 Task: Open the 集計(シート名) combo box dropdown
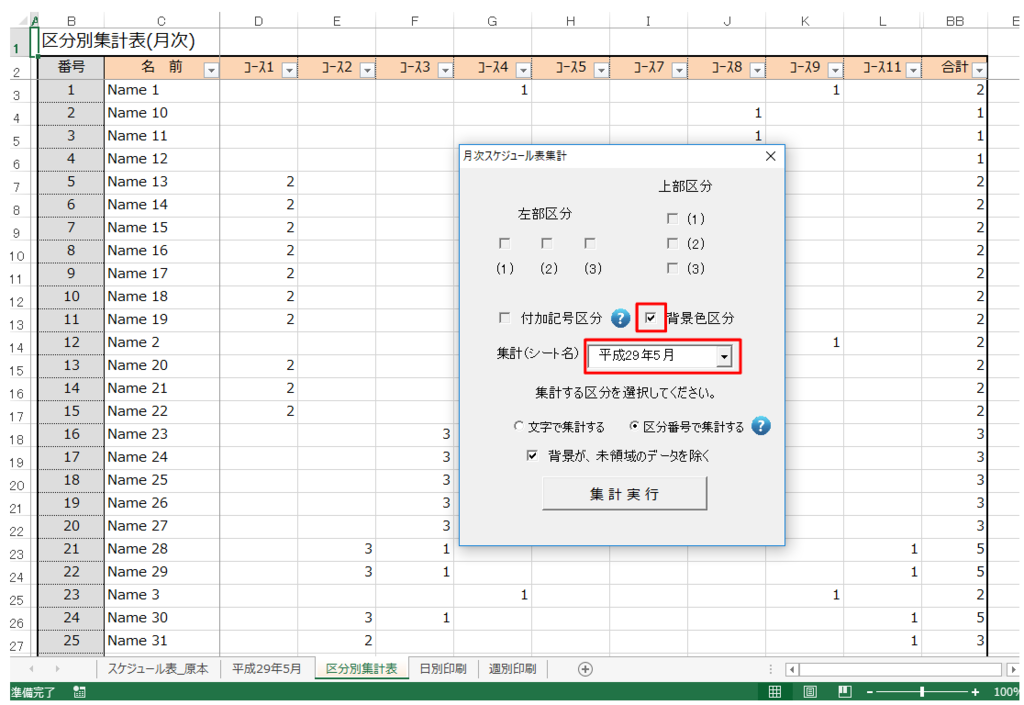tap(724, 356)
